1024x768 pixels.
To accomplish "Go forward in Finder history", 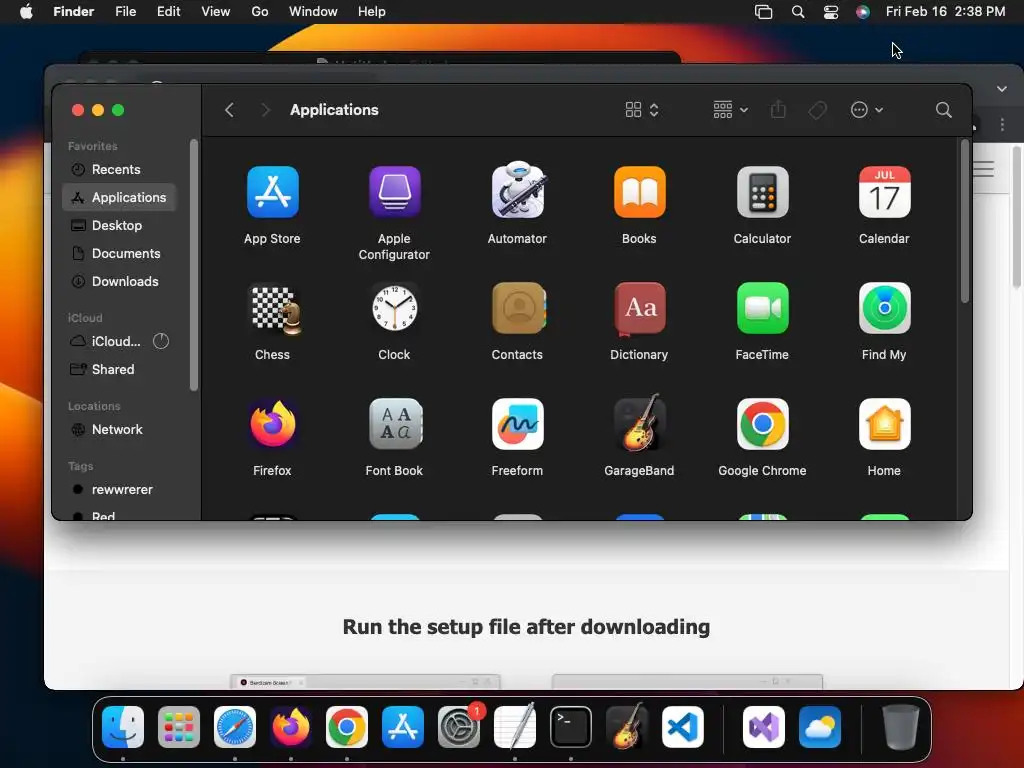I will [265, 110].
